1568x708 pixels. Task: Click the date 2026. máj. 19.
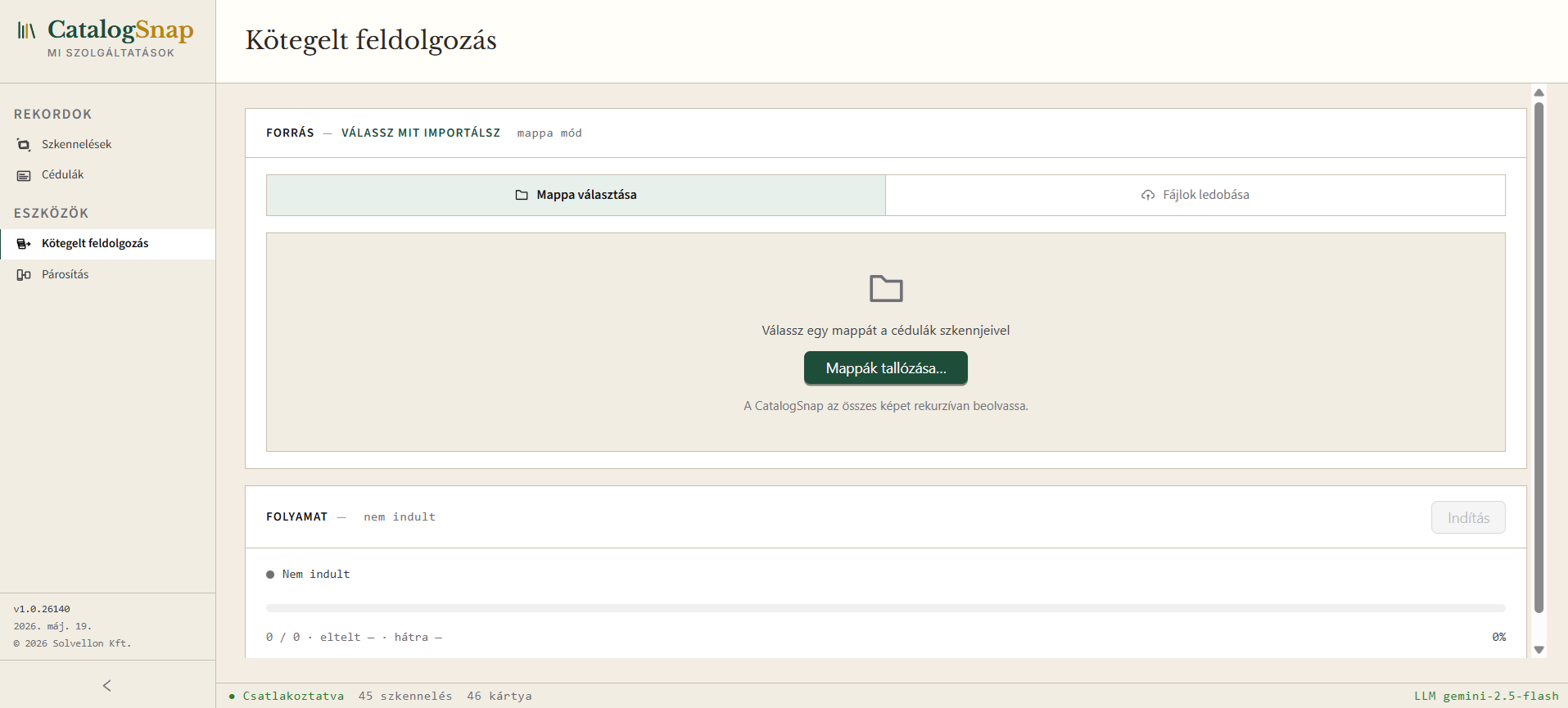click(52, 626)
